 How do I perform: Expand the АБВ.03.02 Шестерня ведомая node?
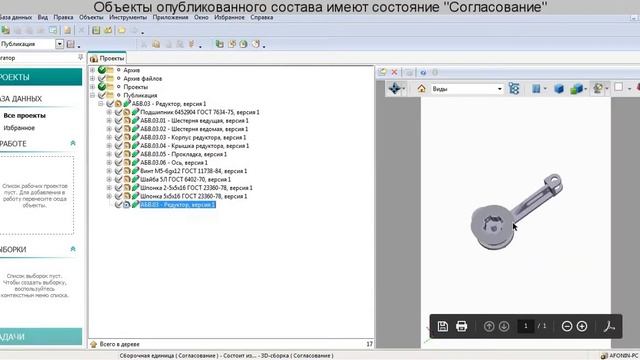tap(109, 129)
